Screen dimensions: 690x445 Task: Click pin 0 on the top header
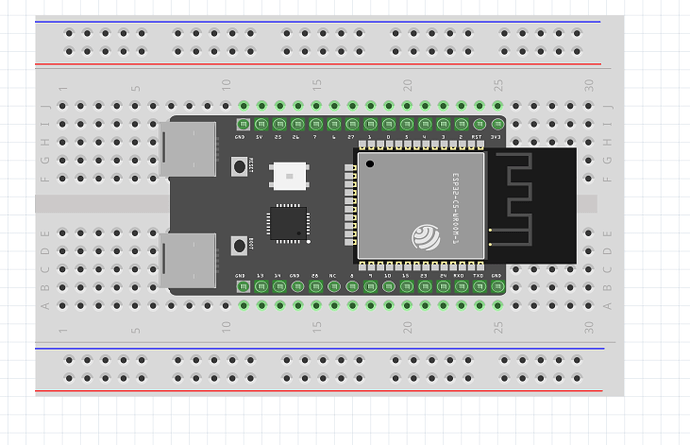click(389, 125)
